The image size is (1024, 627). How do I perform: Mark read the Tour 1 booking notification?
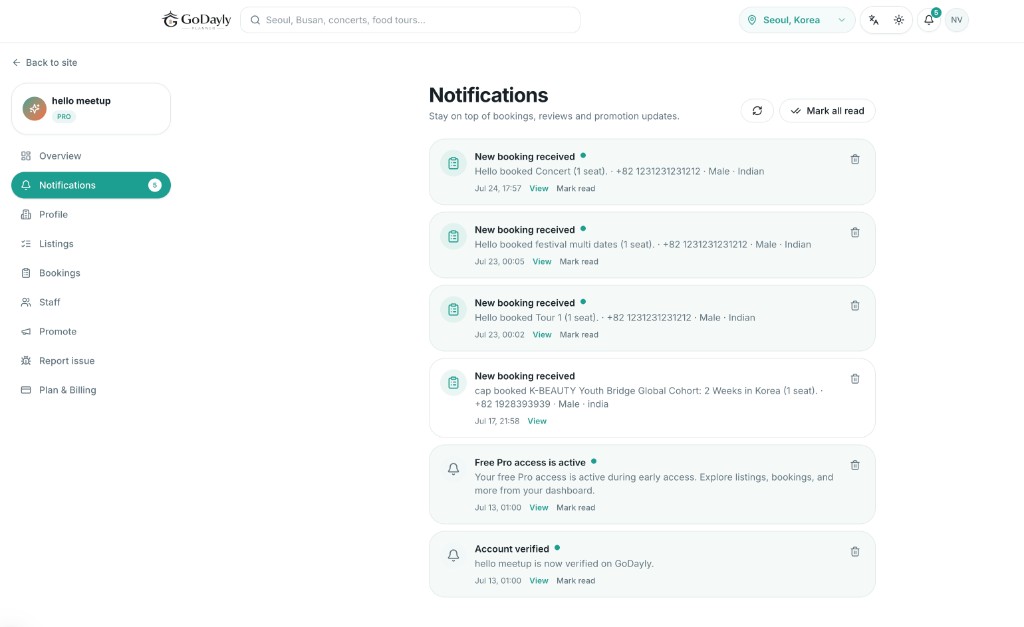pyautogui.click(x=579, y=335)
